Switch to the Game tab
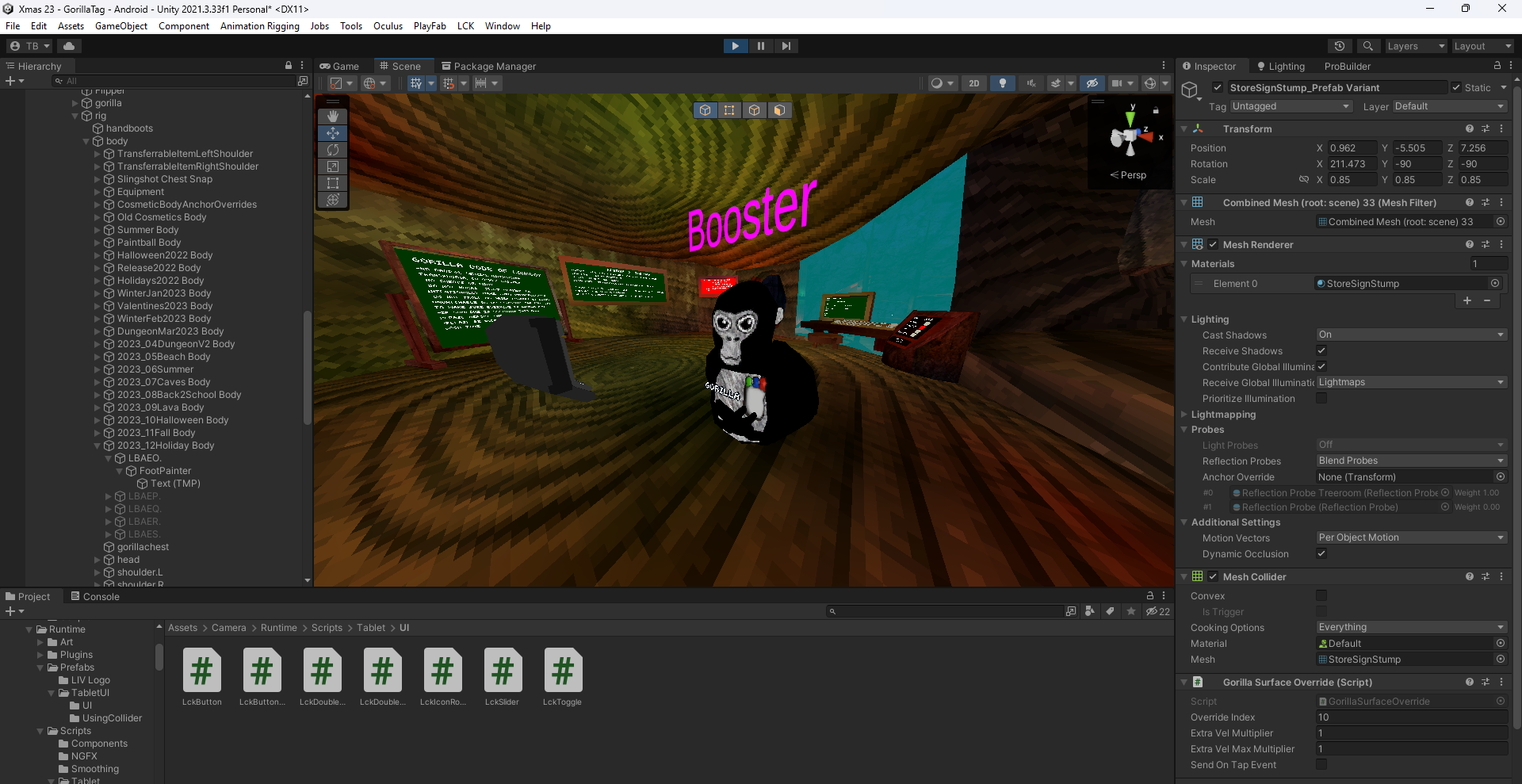The width and height of the screenshot is (1522, 784). [x=339, y=66]
